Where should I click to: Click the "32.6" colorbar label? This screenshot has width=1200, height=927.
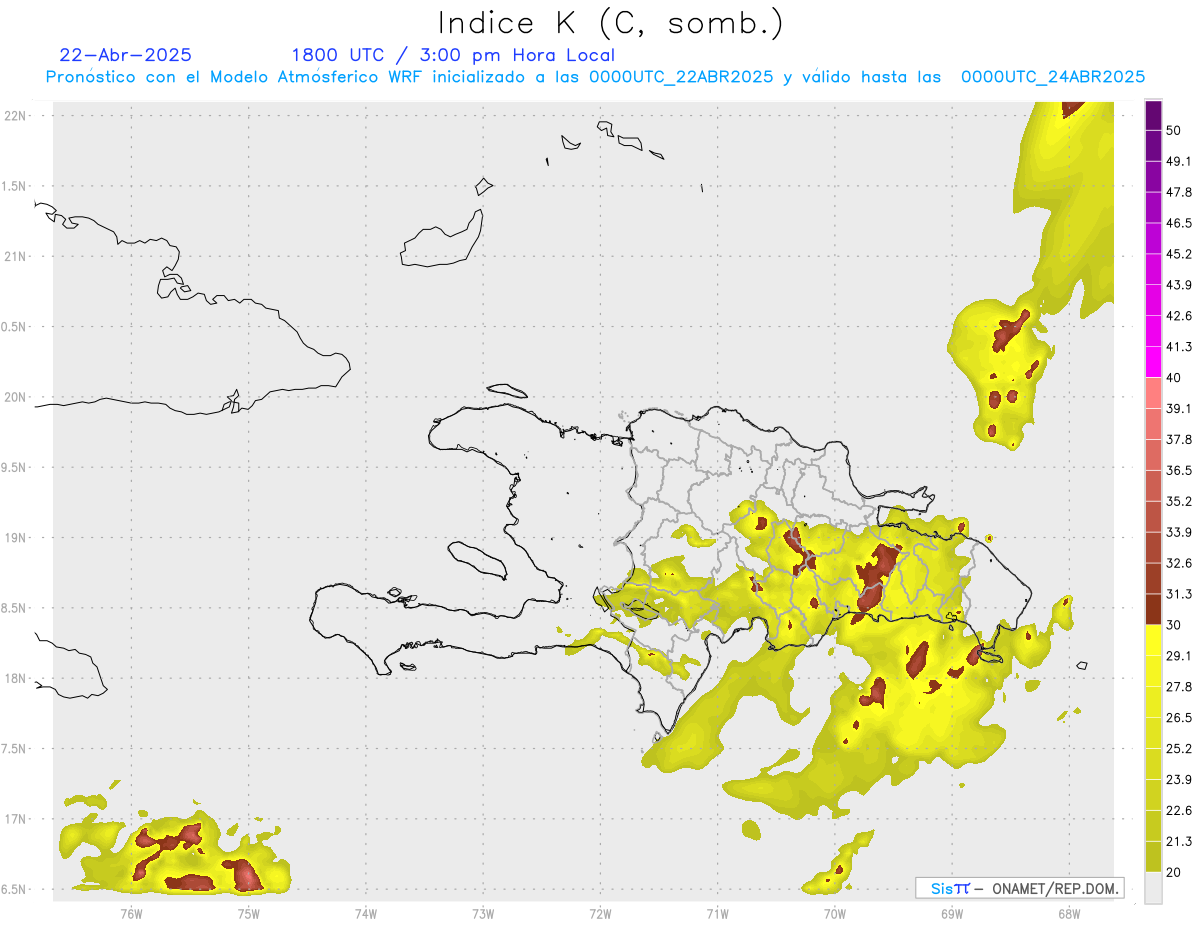coord(1179,563)
